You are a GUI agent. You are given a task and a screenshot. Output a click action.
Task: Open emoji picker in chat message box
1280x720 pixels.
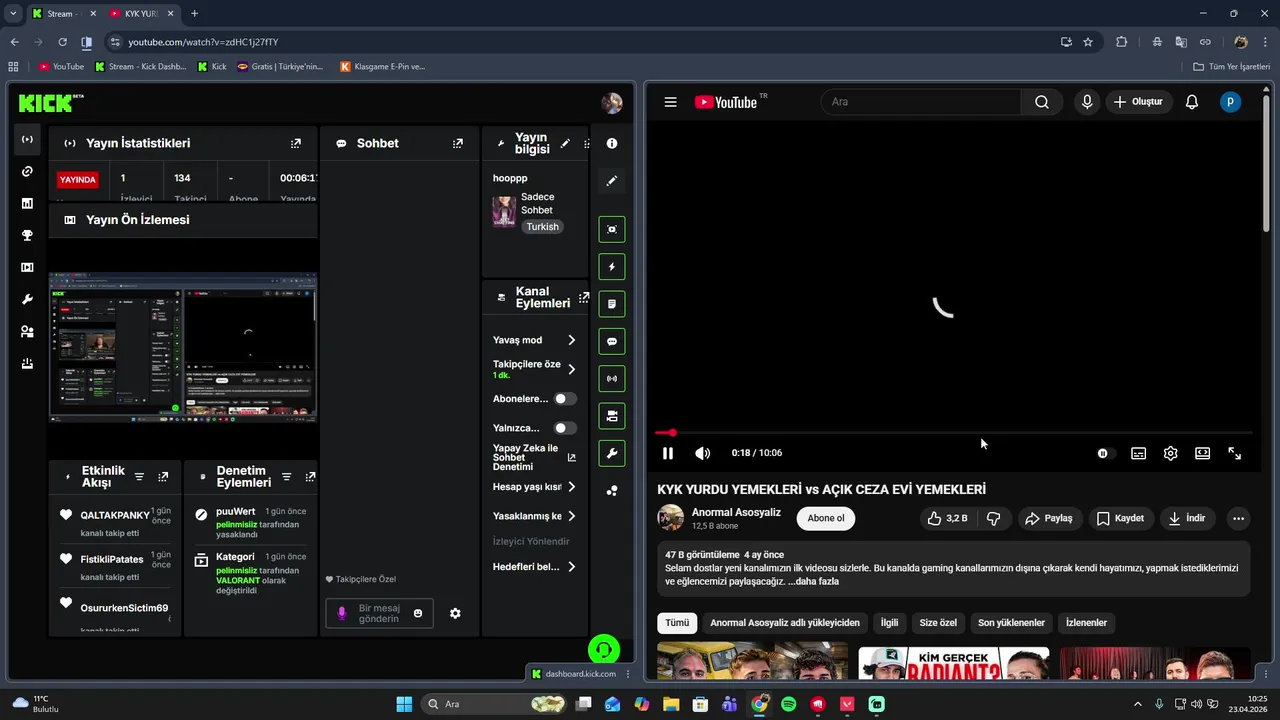click(418, 613)
